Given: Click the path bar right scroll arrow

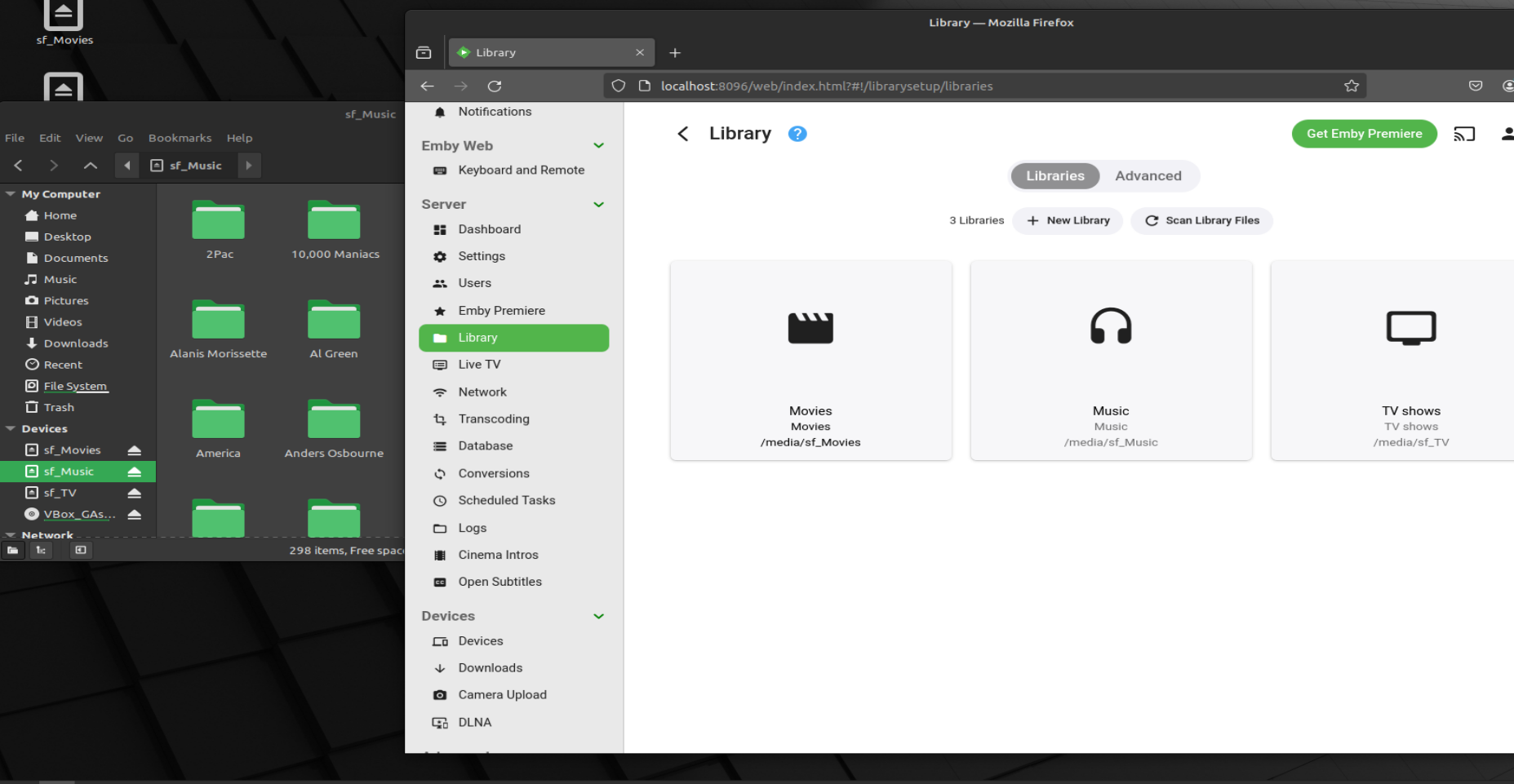Looking at the screenshot, I should coord(249,166).
